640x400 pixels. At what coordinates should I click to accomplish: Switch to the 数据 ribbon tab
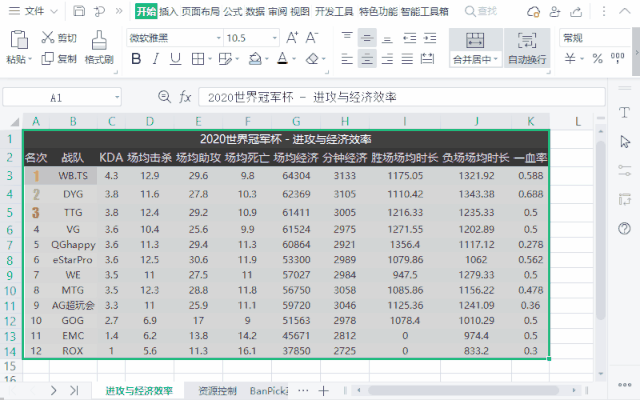[255, 11]
